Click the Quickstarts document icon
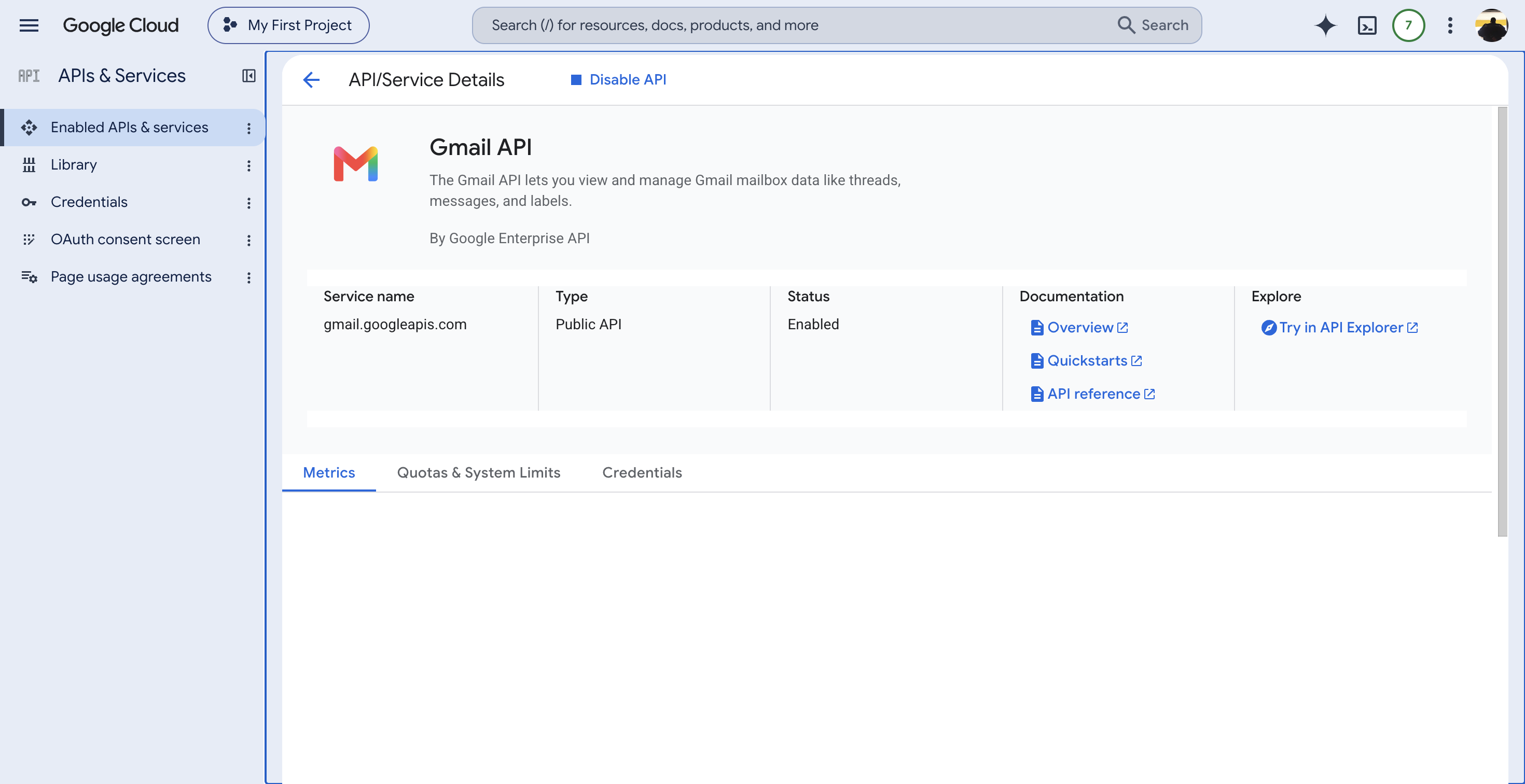The width and height of the screenshot is (1525, 784). (1036, 360)
